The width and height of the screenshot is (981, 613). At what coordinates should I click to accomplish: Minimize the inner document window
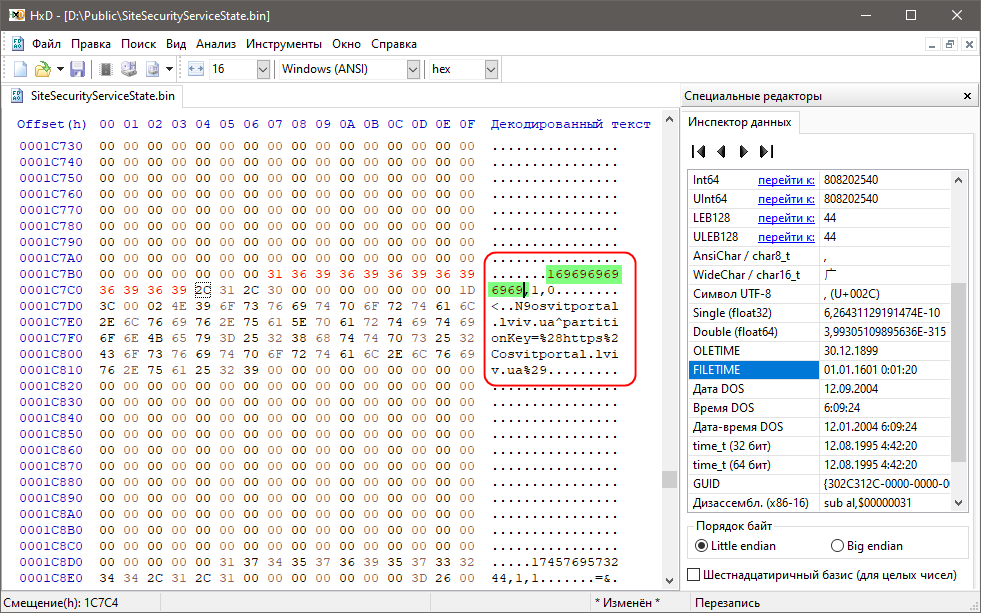click(x=932, y=44)
